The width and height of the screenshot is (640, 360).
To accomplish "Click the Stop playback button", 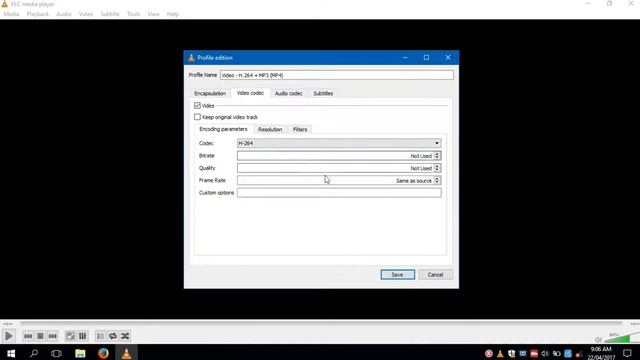I will (x=40, y=336).
